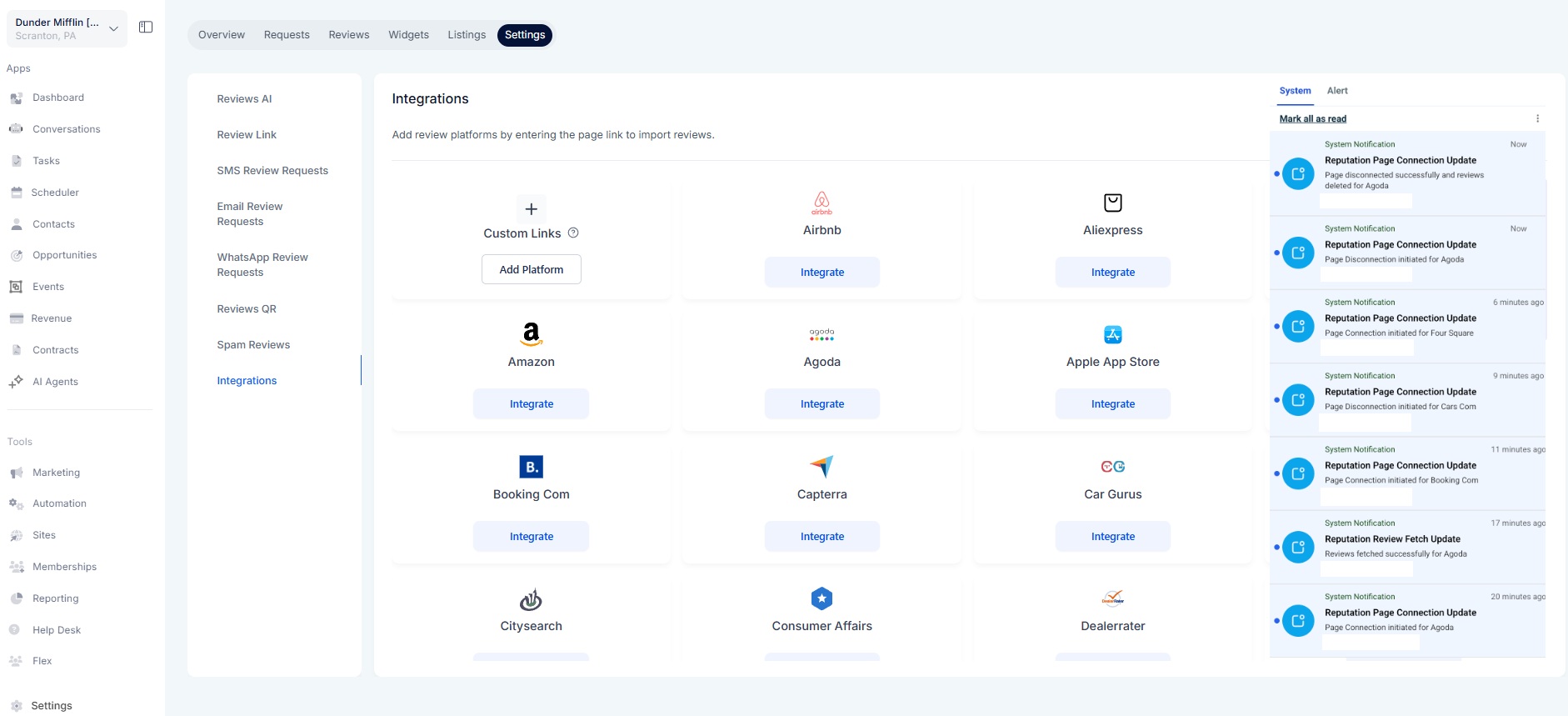Screen dimensions: 1568x716
Task: Integrate the Car Gurus platform
Action: pos(1113,537)
